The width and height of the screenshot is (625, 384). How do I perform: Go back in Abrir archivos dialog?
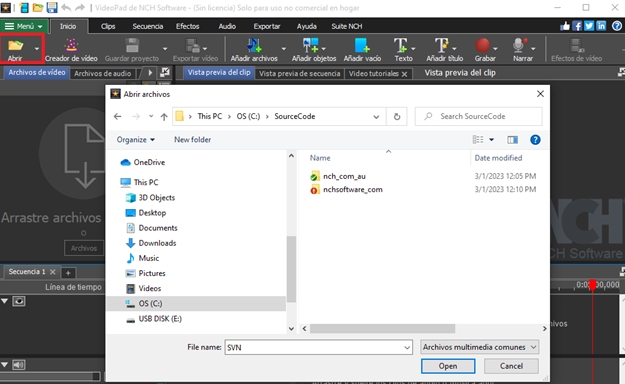click(x=117, y=116)
